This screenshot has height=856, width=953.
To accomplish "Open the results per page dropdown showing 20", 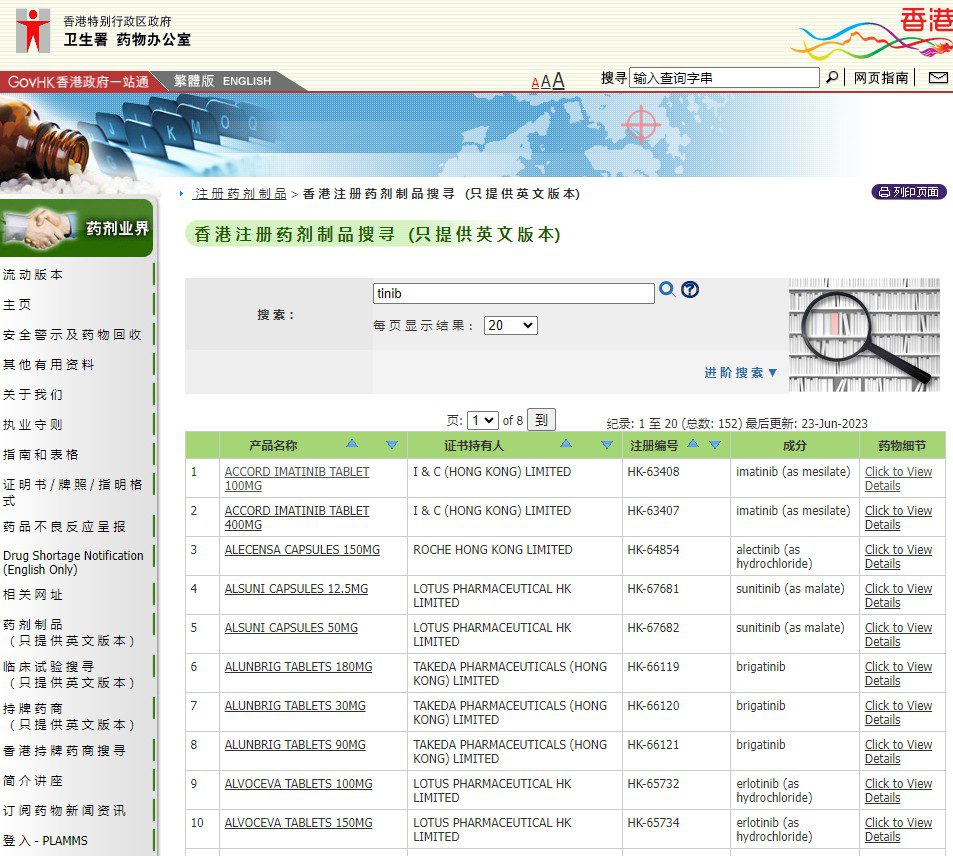I will (x=511, y=325).
